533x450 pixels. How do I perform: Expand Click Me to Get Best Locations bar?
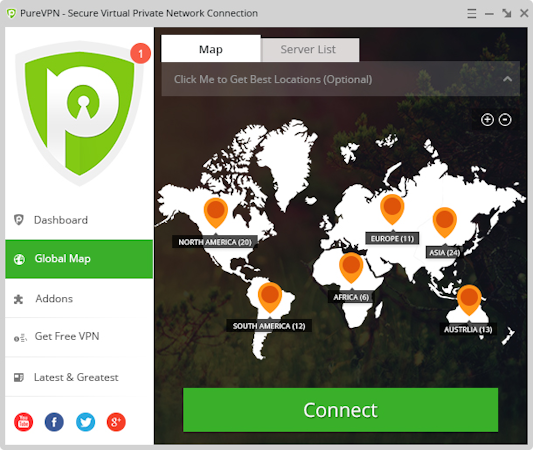340,79
